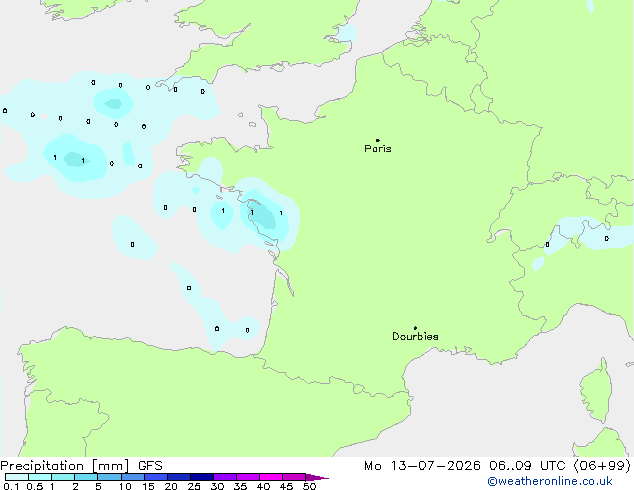Select the 0.5–1 mm legend swatch
This screenshot has width=634, height=490.
click(x=40, y=477)
